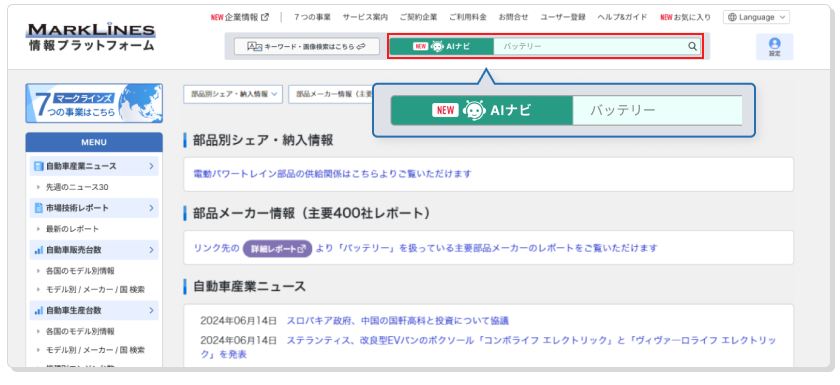Open お問合せ menu item
The height and width of the screenshot is (385, 840).
tap(513, 17)
